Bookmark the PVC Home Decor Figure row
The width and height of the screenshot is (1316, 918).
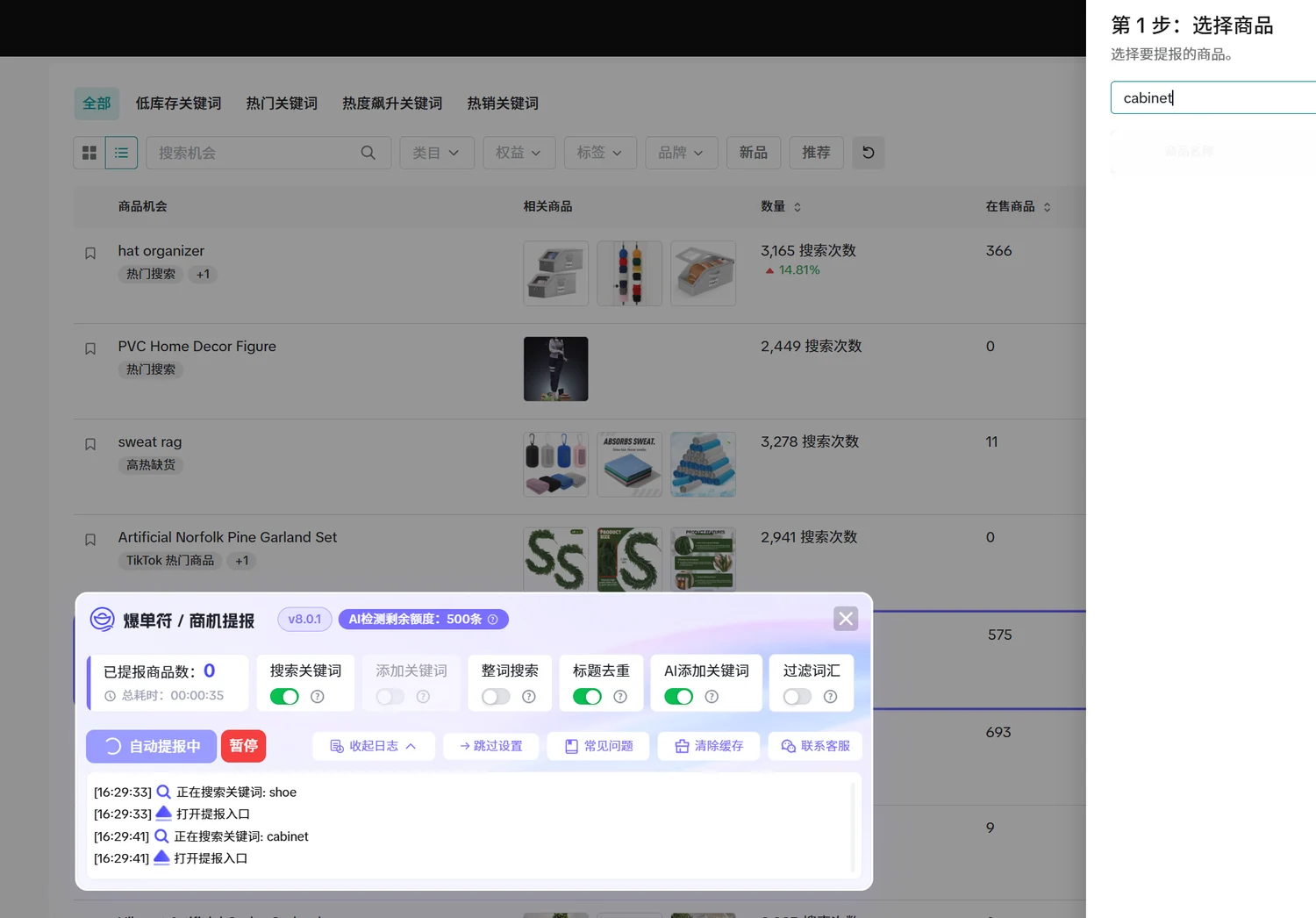(90, 349)
